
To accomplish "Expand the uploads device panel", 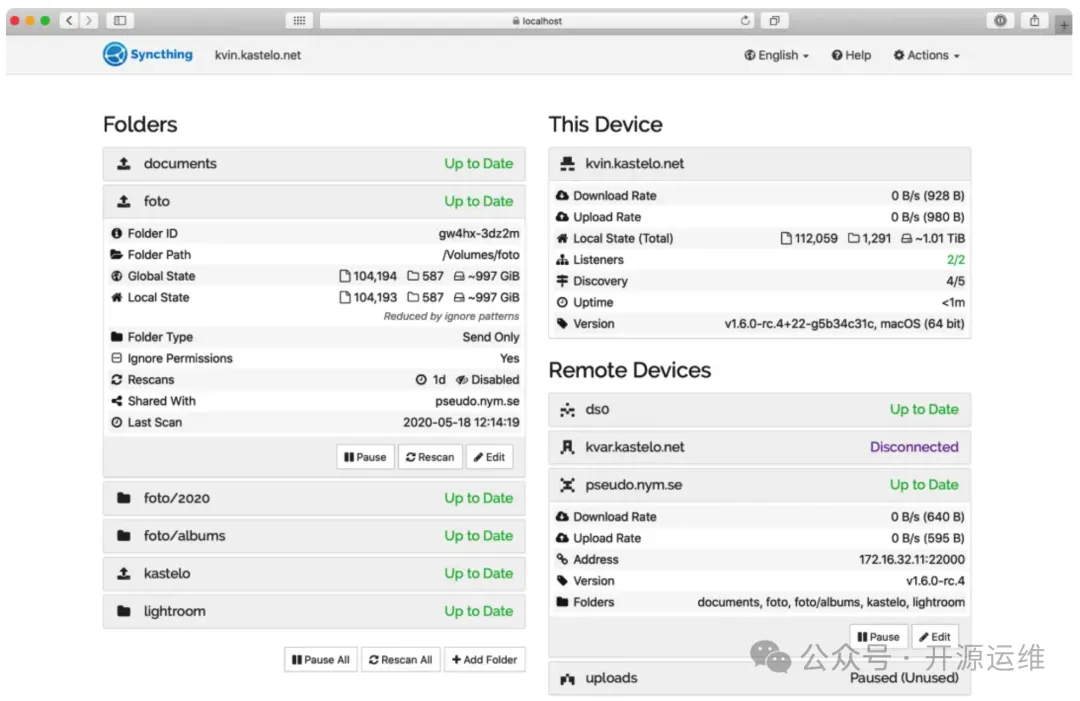I will tap(760, 679).
